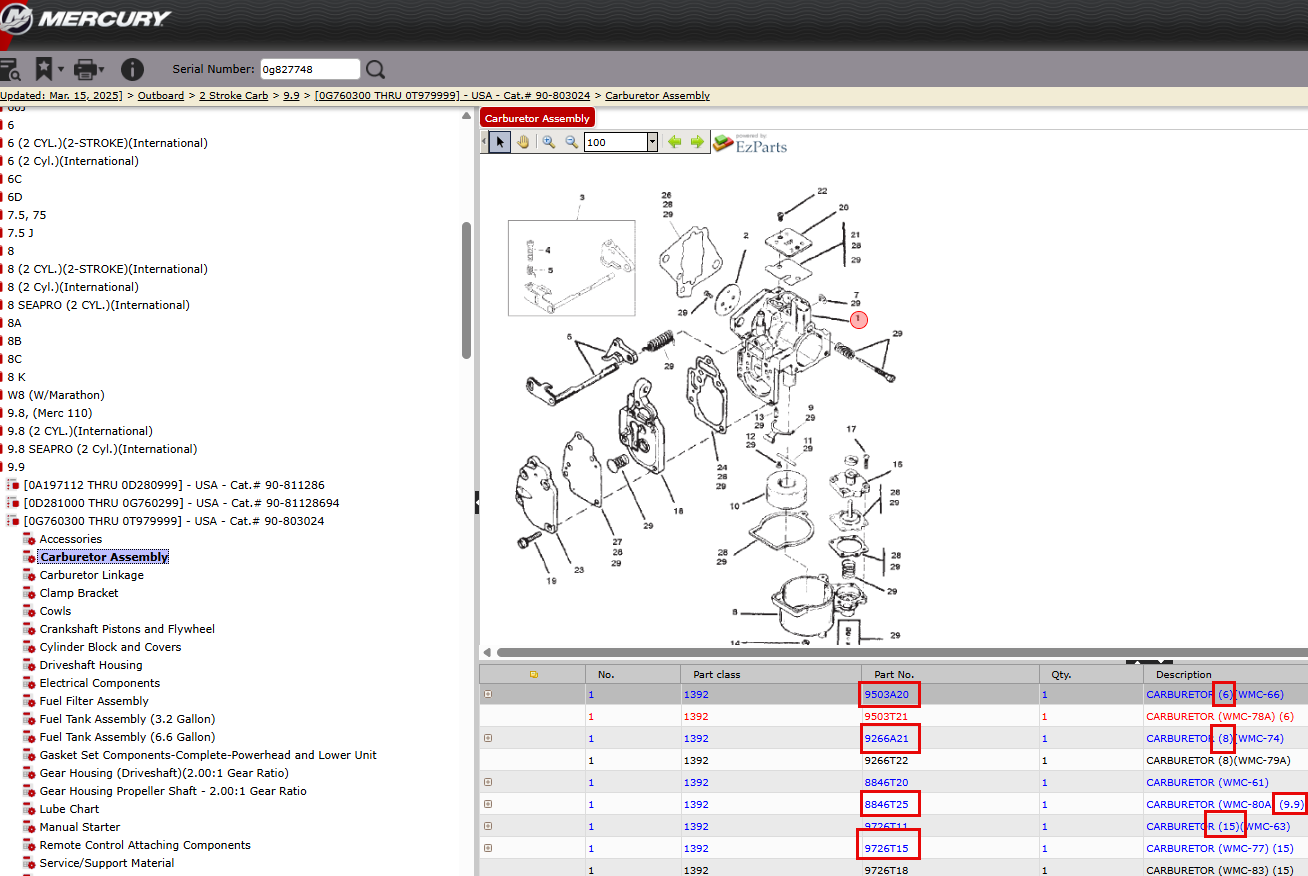Expand the 0D281000 THRU 0G760299 tree node
The width and height of the screenshot is (1308, 876).
(13, 503)
